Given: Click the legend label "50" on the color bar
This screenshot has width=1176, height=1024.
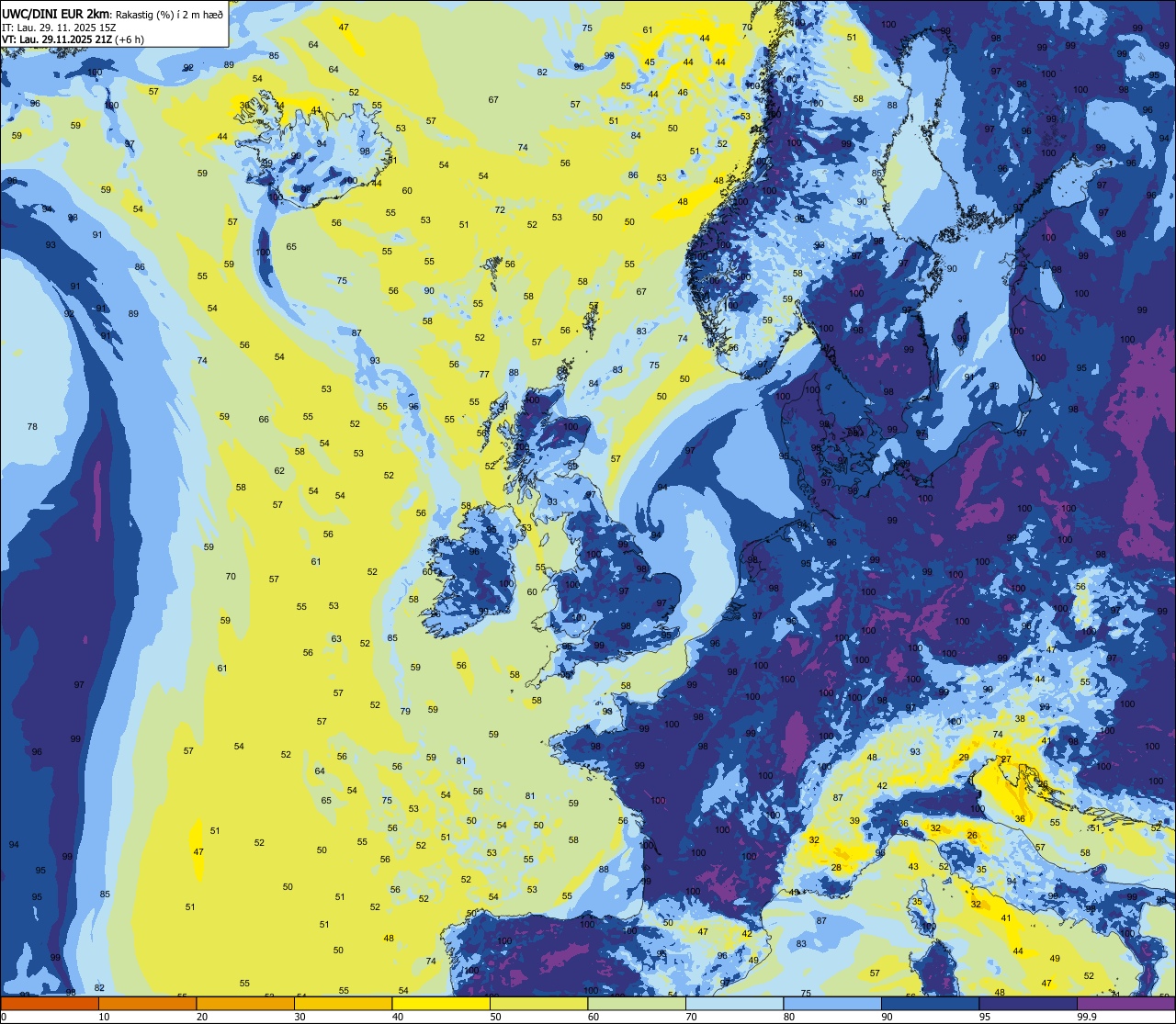Looking at the screenshot, I should 495,1017.
